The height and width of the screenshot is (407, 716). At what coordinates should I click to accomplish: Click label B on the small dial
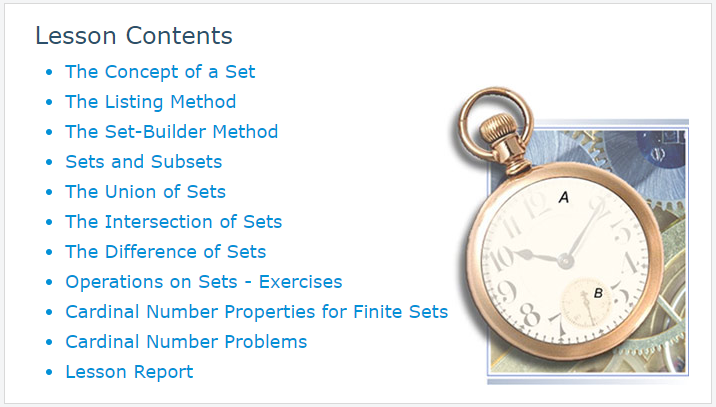click(598, 293)
